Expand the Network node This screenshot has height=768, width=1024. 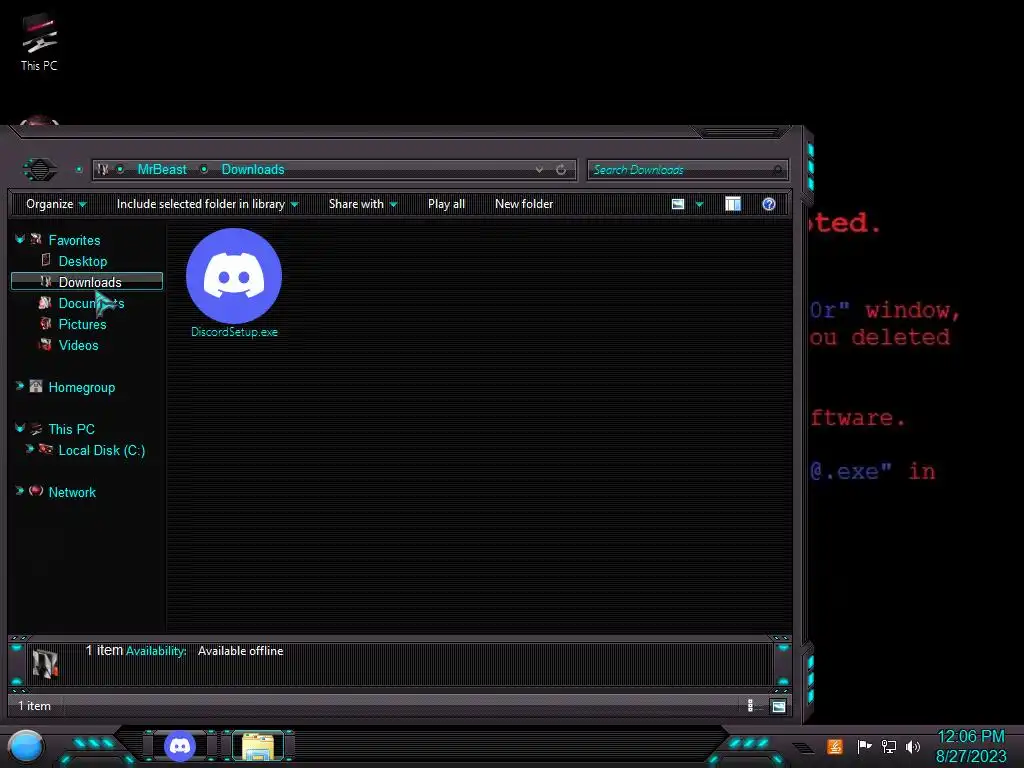[20, 491]
